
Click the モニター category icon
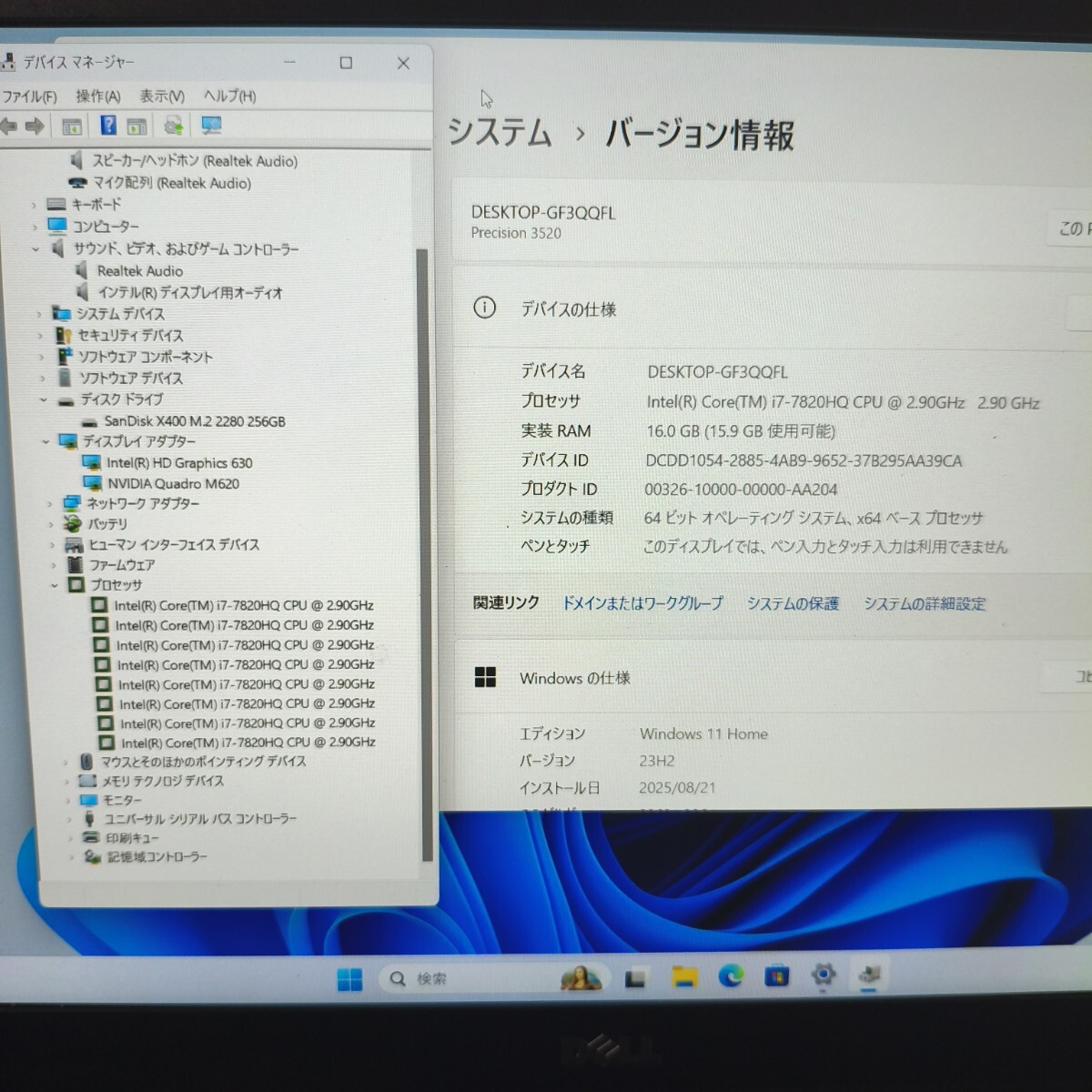(x=88, y=800)
